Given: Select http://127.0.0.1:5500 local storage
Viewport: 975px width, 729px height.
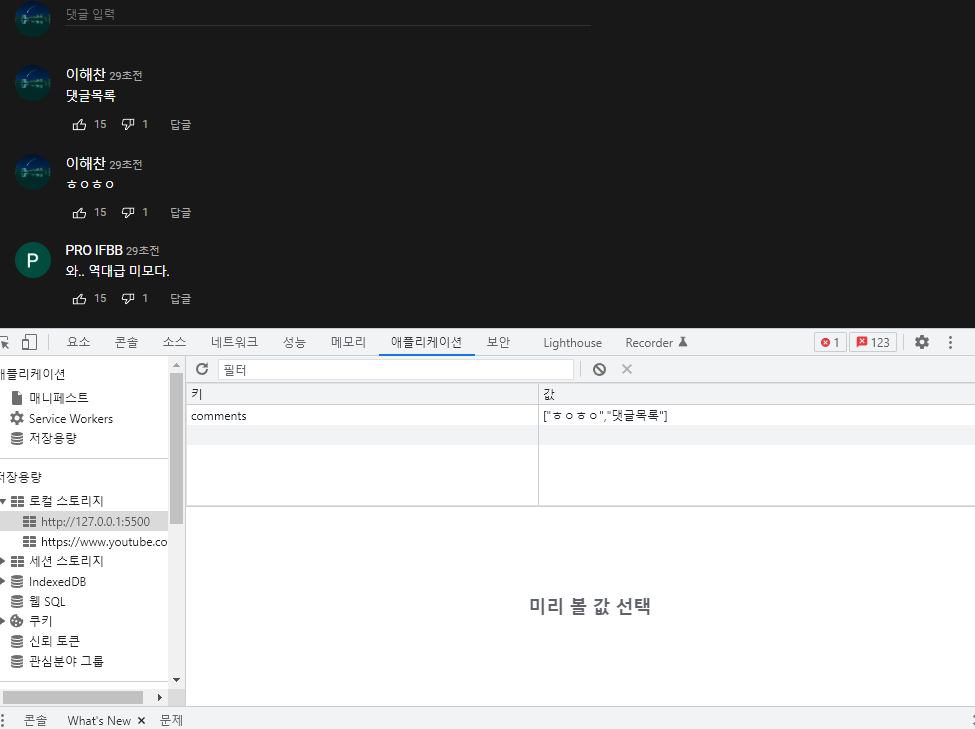Looking at the screenshot, I should (95, 521).
